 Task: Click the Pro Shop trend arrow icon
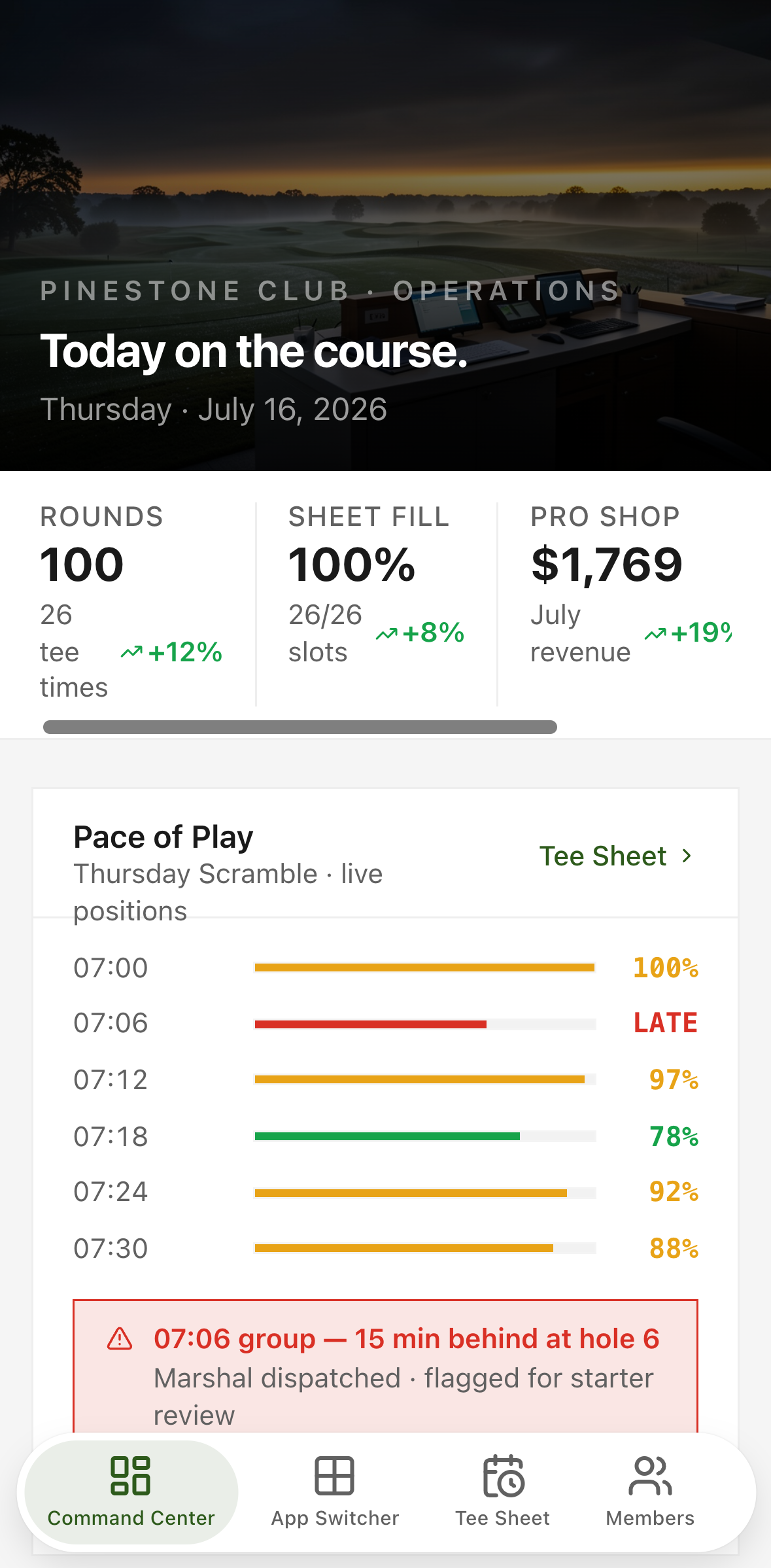pos(655,634)
